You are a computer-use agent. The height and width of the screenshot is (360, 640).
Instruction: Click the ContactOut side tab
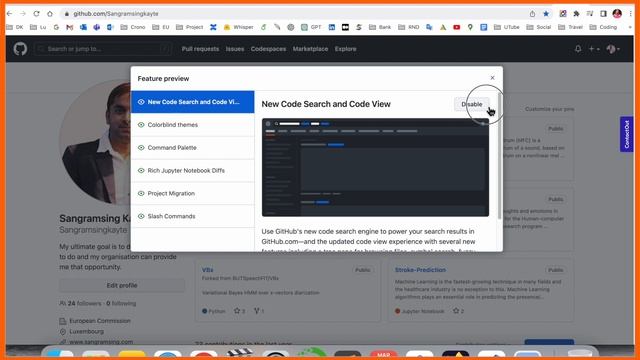pyautogui.click(x=627, y=134)
